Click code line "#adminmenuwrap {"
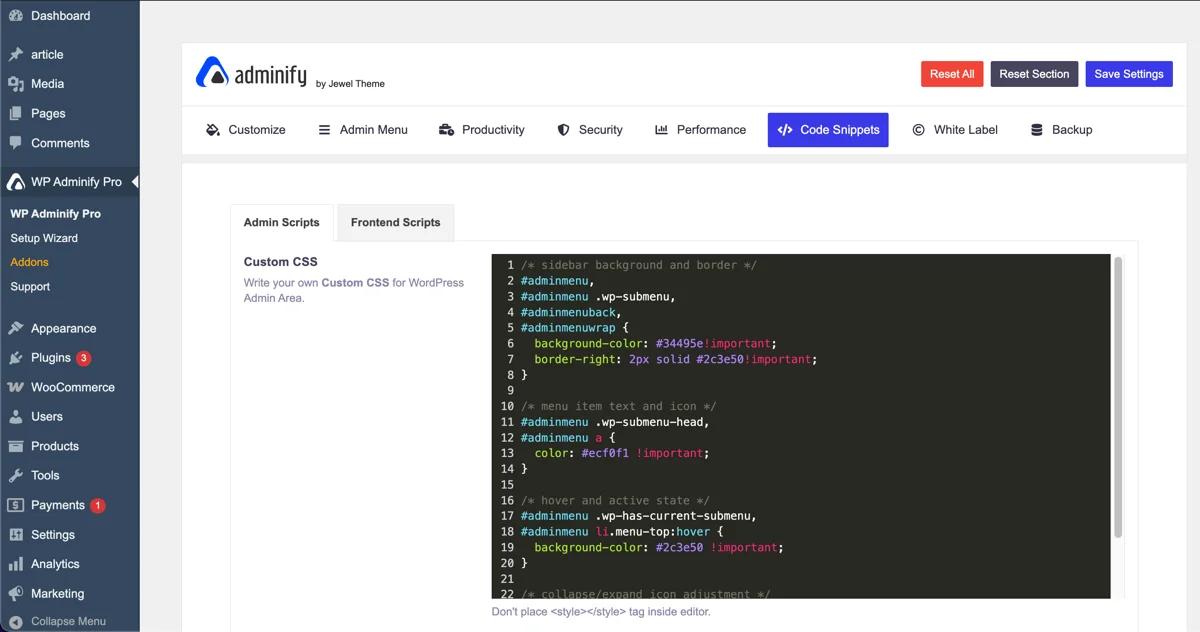1200x632 pixels. pos(575,328)
